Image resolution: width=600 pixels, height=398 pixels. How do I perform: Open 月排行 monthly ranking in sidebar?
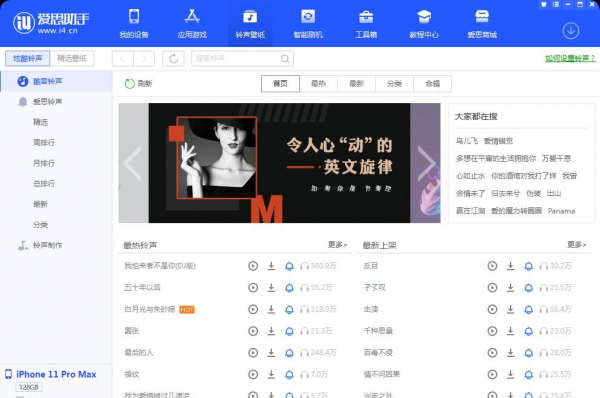pos(44,163)
